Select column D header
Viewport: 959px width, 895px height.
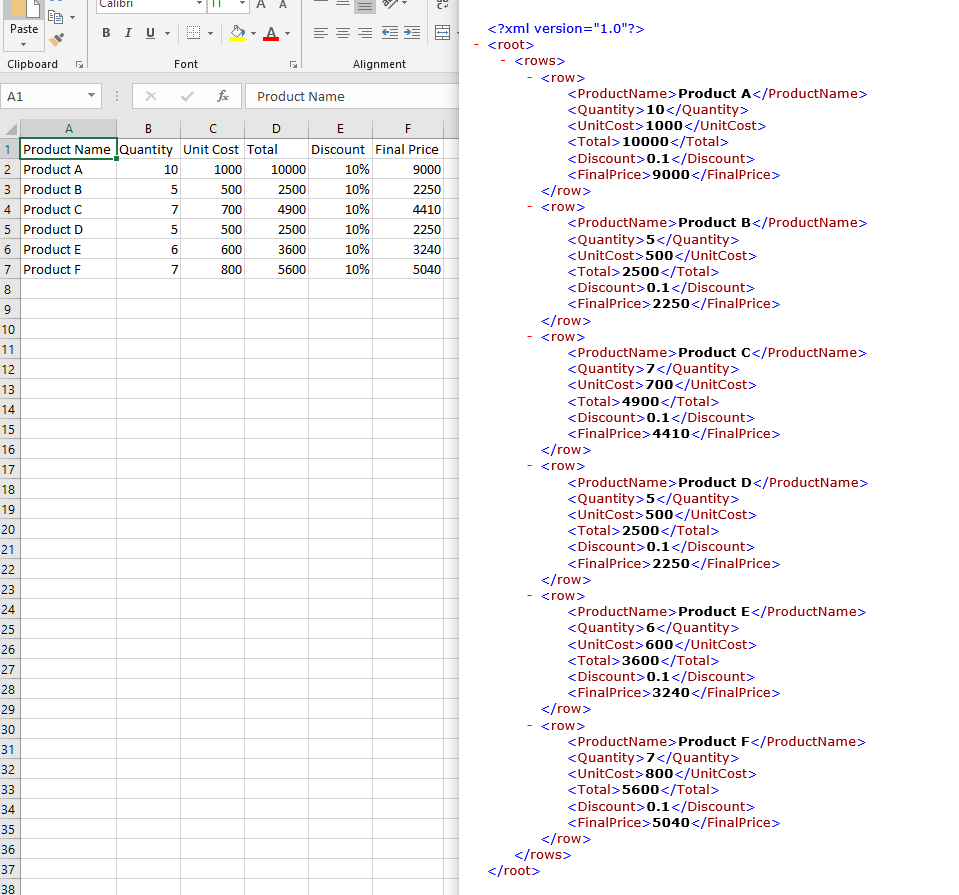point(276,128)
